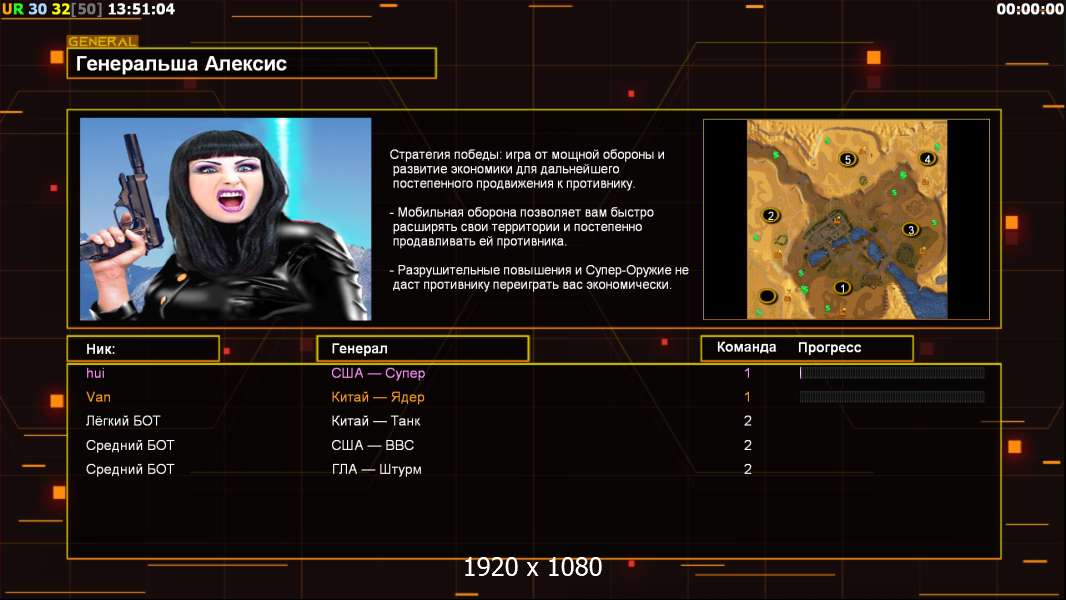
Task: Click the yellow GENERAL label
Action: [103, 41]
